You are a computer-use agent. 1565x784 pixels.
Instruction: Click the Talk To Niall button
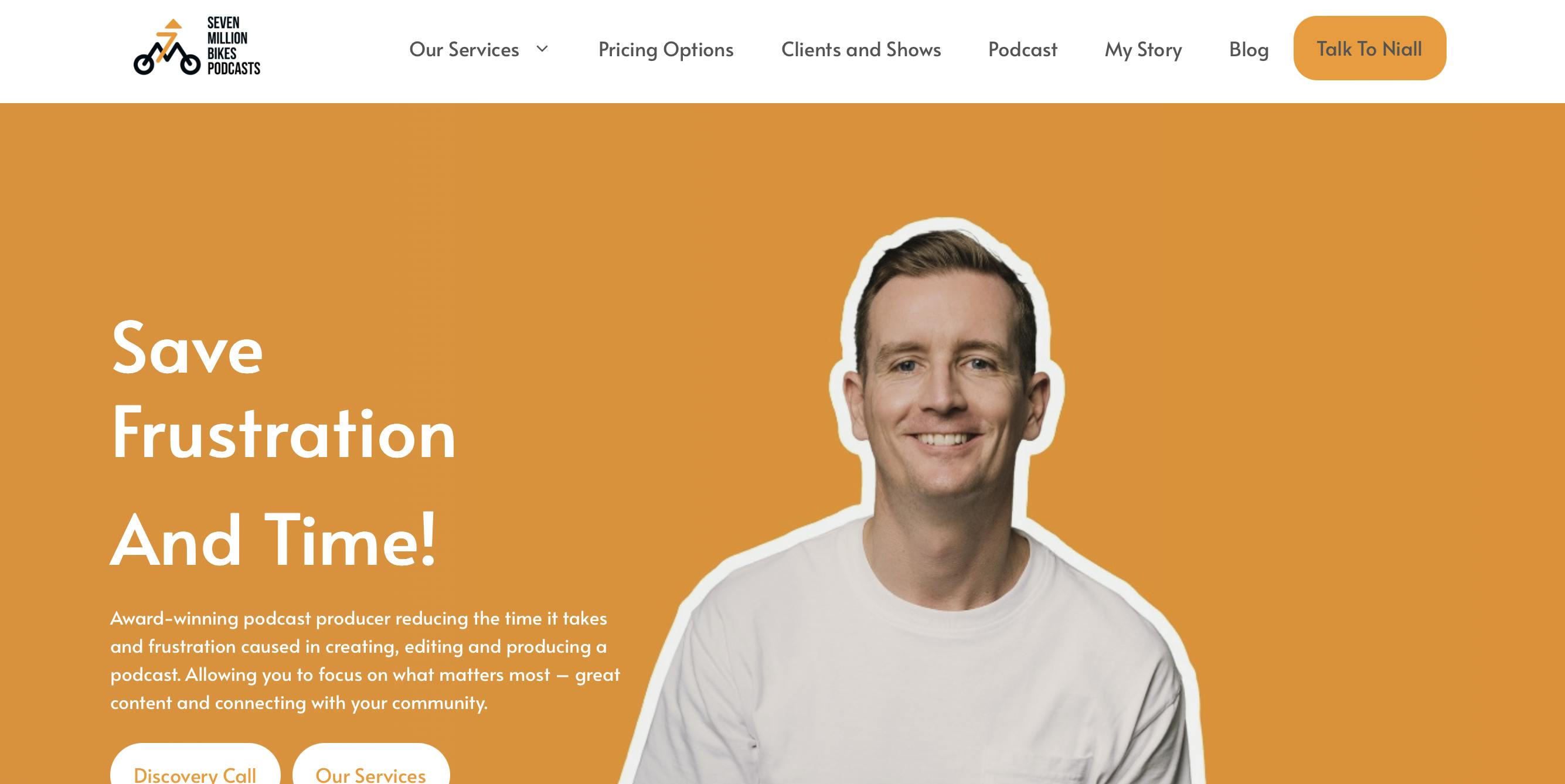point(1369,48)
